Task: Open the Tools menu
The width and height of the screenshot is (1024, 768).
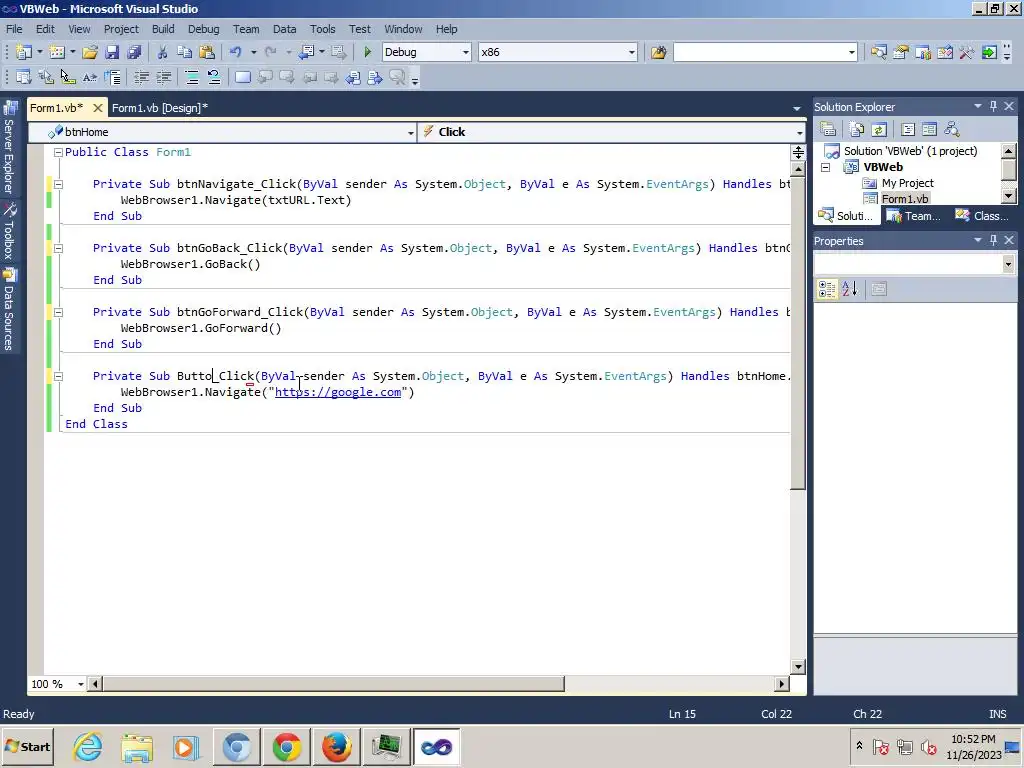Action: click(x=322, y=29)
